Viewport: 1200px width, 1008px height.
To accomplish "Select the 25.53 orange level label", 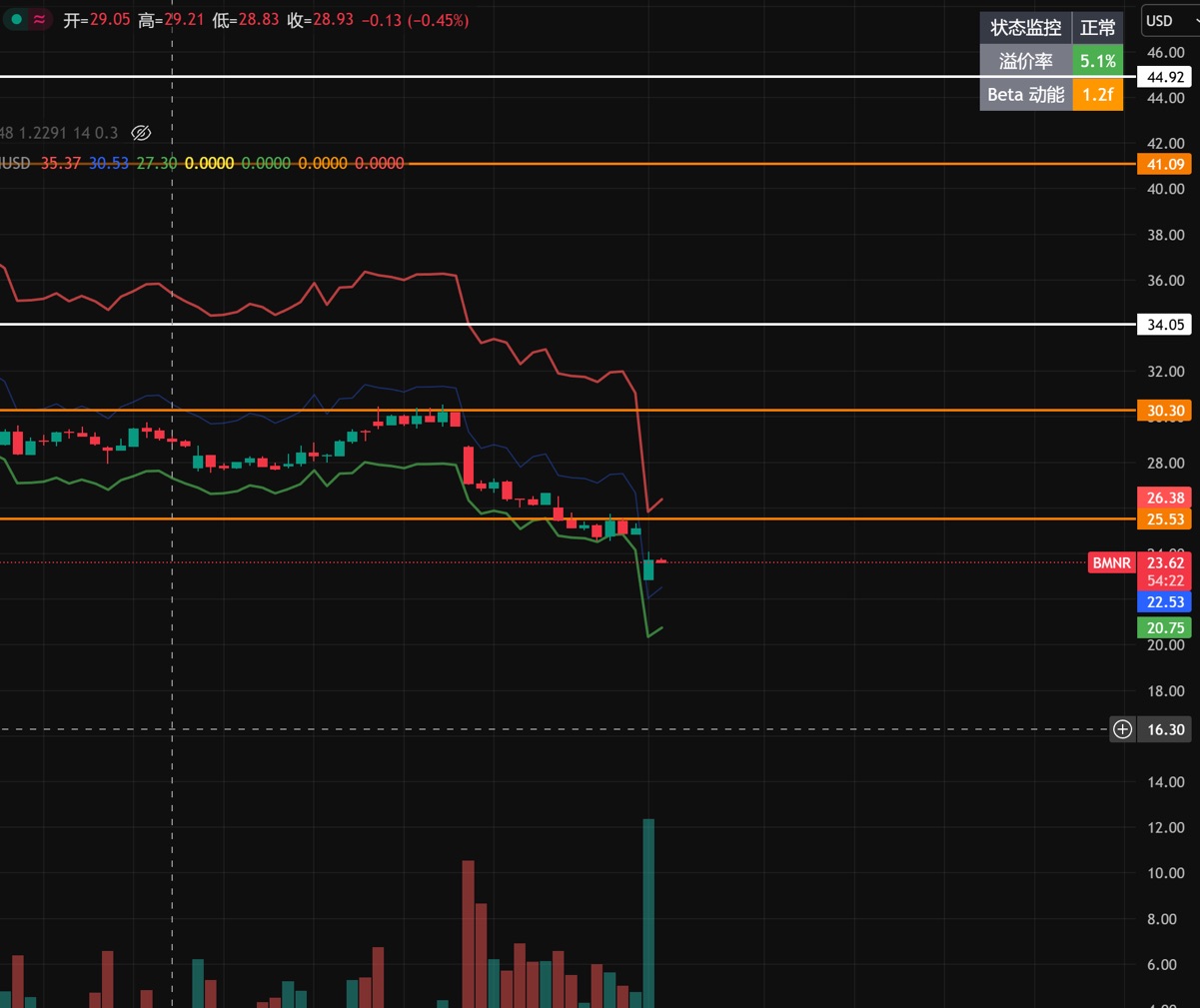I will [x=1165, y=518].
